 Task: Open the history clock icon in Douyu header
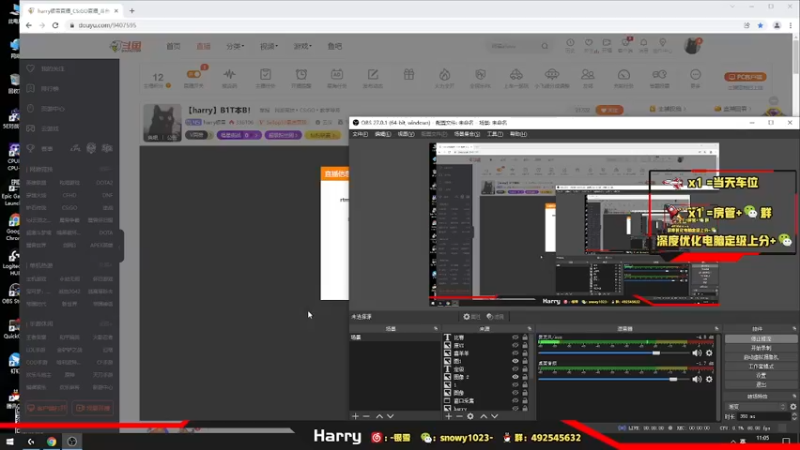coord(570,43)
